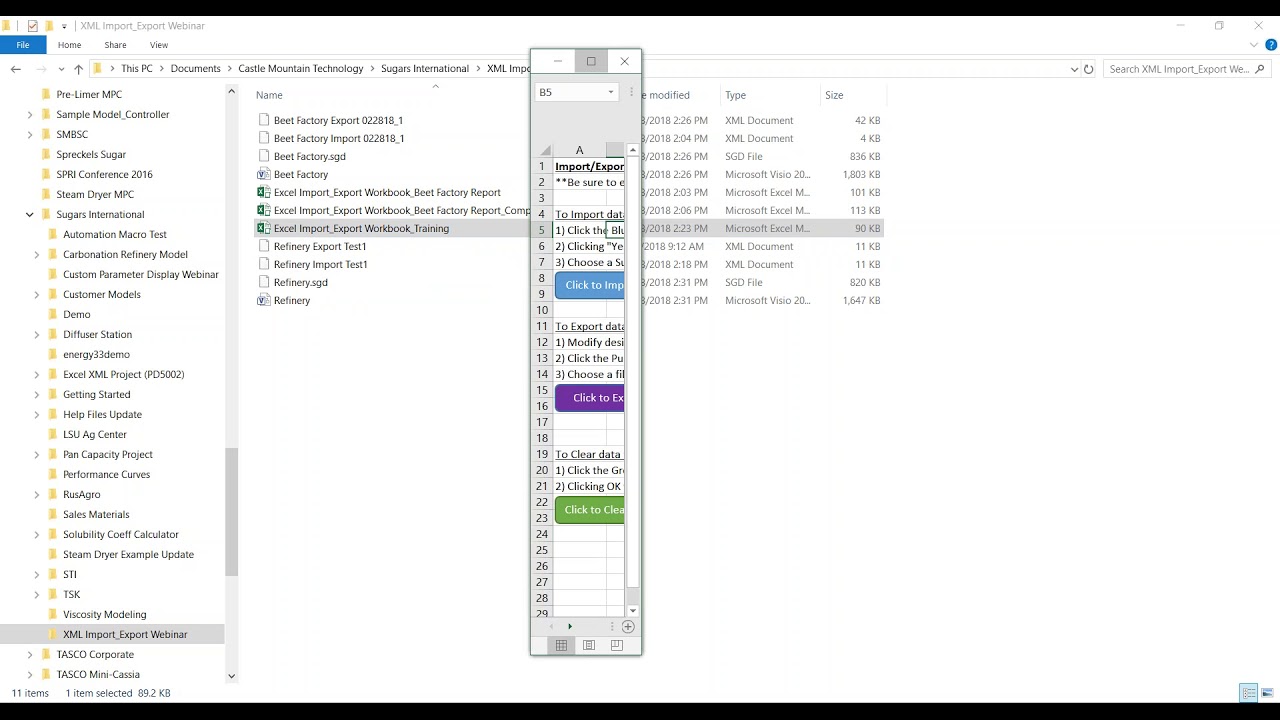Click the Select All corner triangle in Excel
1280x720 pixels.
545,150
